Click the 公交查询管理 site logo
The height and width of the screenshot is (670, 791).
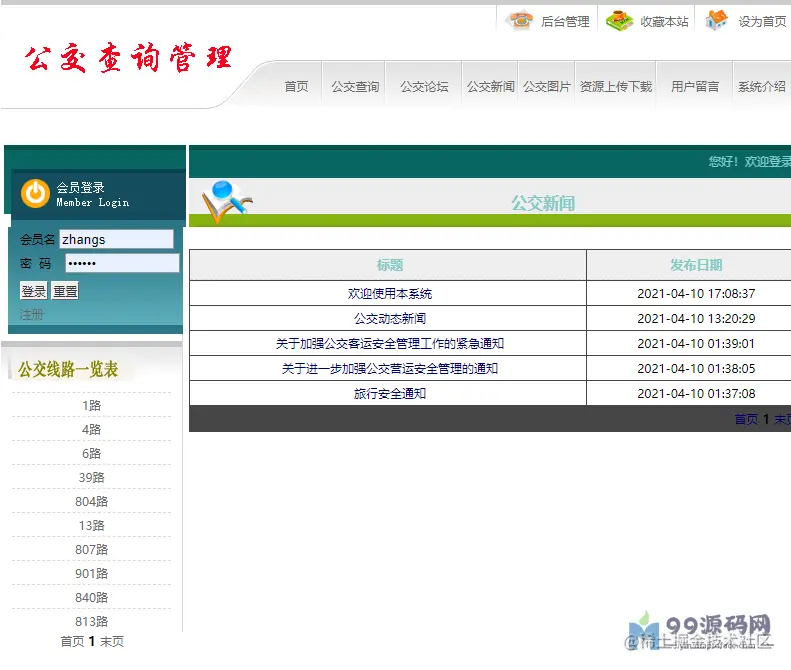[128, 58]
